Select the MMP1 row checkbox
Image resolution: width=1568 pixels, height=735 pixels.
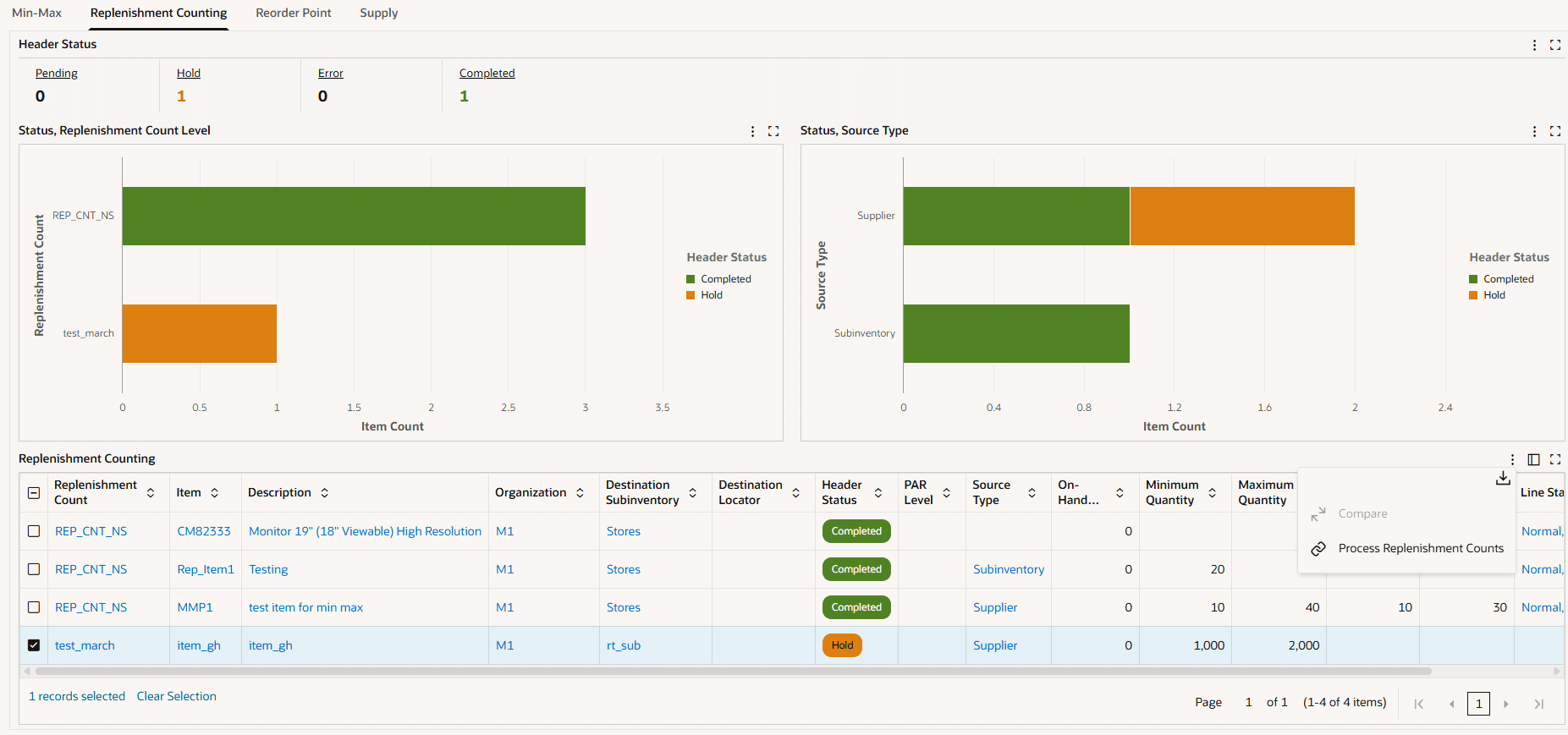34,607
